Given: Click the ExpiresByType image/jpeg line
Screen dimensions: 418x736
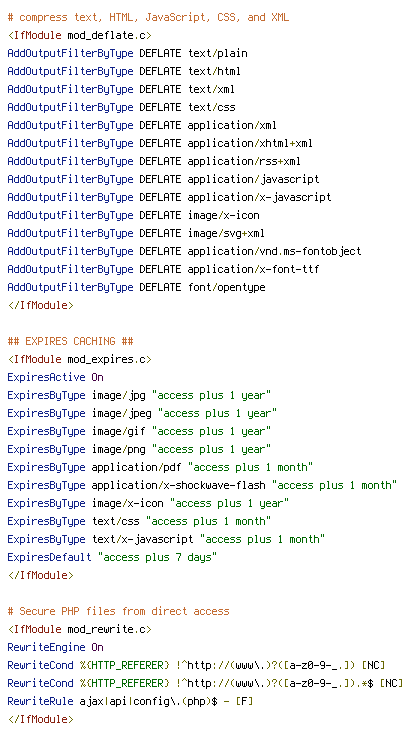Looking at the screenshot, I should coord(142,414).
